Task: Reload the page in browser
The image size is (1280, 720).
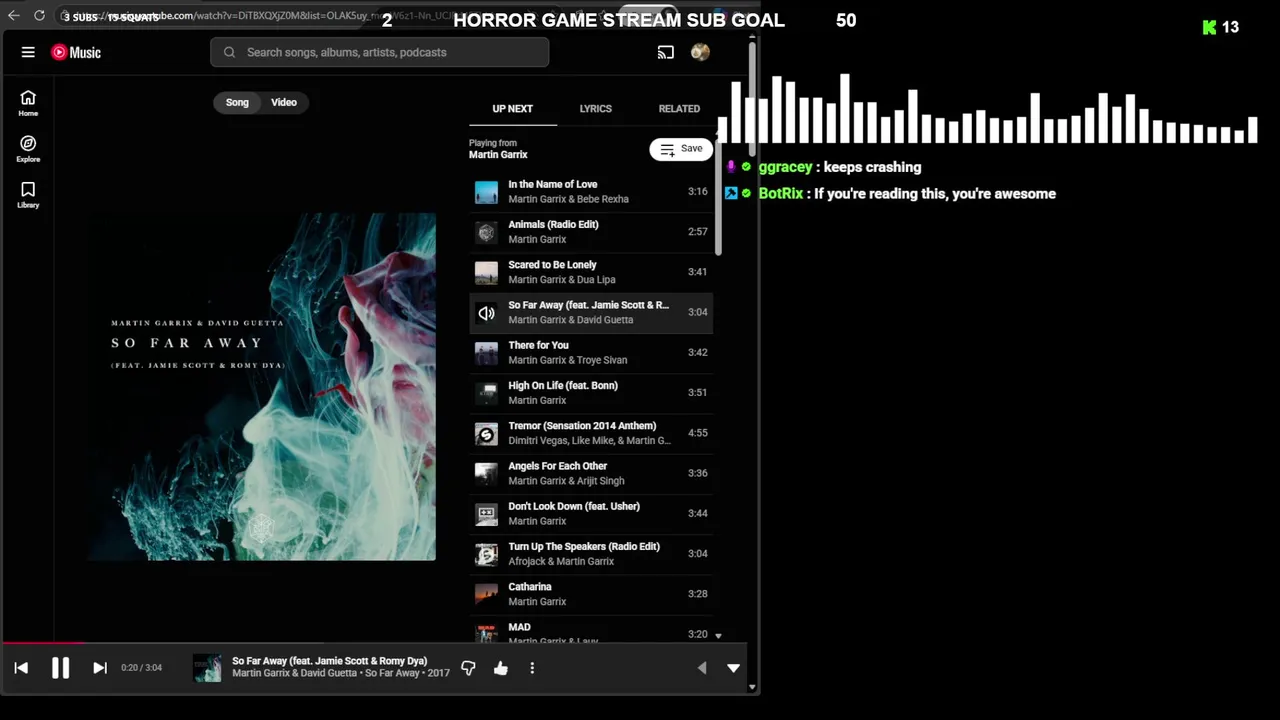Action: 39,15
